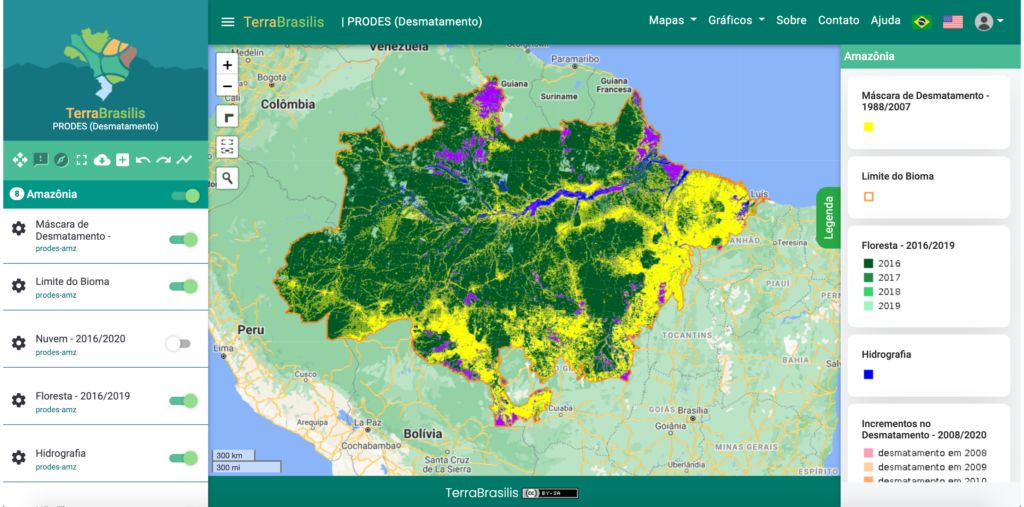Switch language to Portuguese Brazil flag
1024x507 pixels.
921,22
